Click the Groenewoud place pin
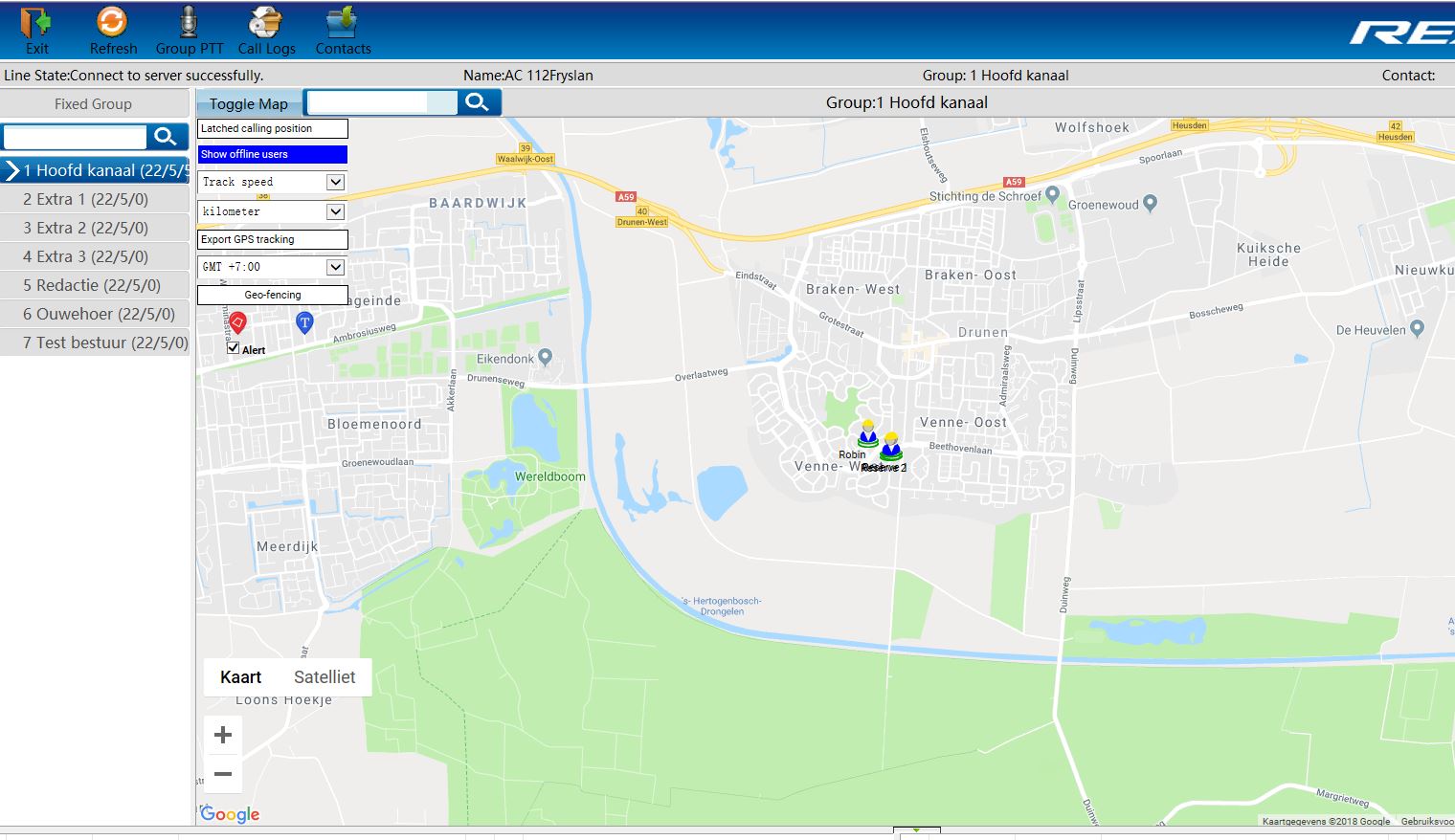Image resolution: width=1455 pixels, height=840 pixels. coord(1151,203)
